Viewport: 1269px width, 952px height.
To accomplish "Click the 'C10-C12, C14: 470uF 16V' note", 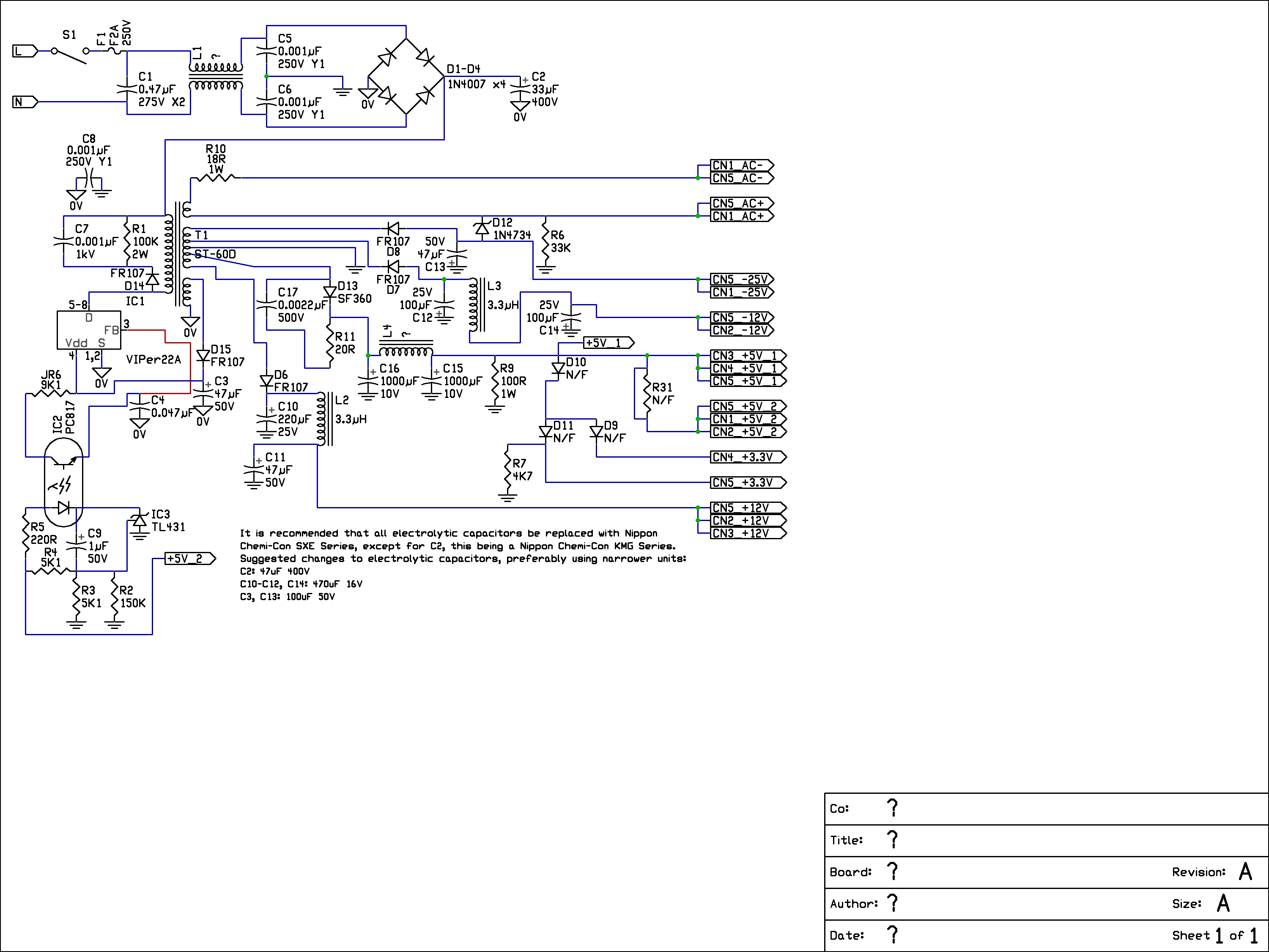I will [x=301, y=584].
